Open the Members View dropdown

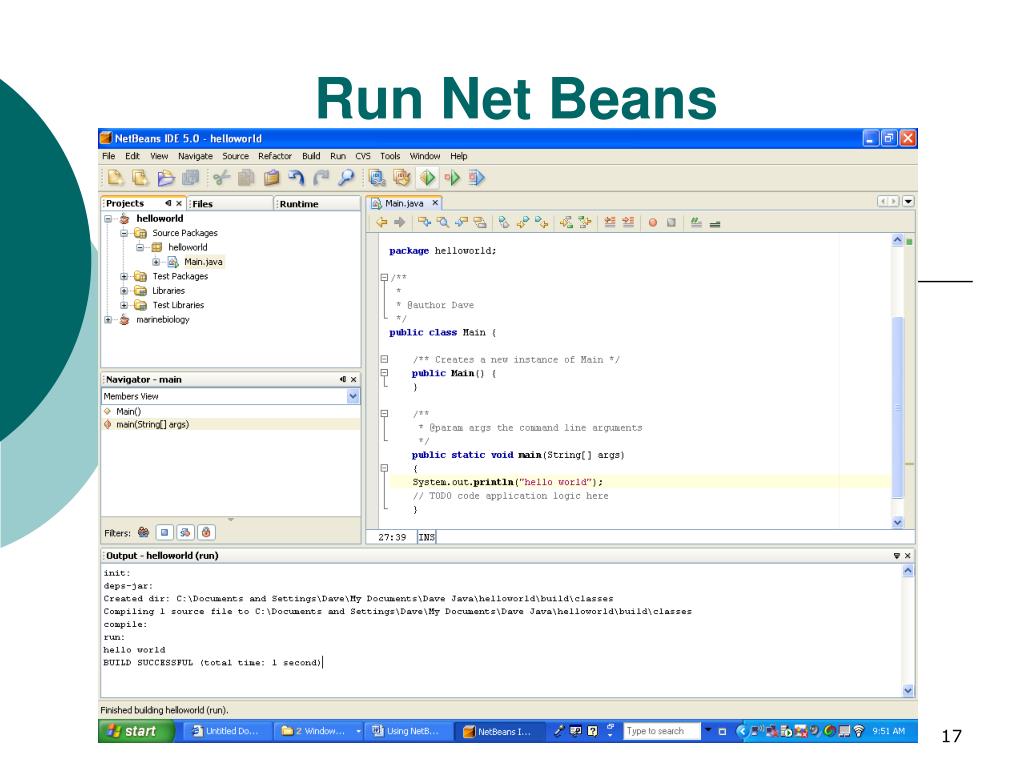pyautogui.click(x=353, y=396)
